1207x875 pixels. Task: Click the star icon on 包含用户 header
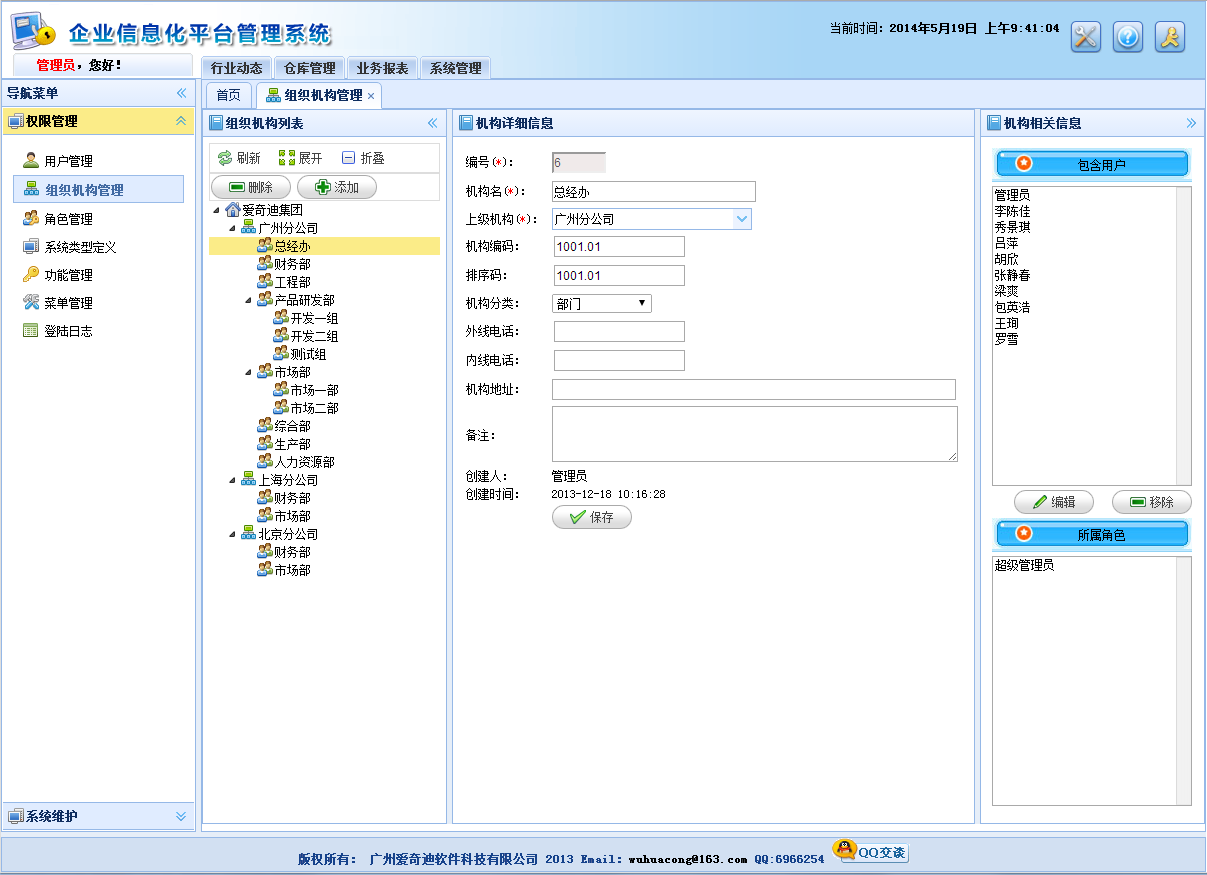click(x=1023, y=164)
